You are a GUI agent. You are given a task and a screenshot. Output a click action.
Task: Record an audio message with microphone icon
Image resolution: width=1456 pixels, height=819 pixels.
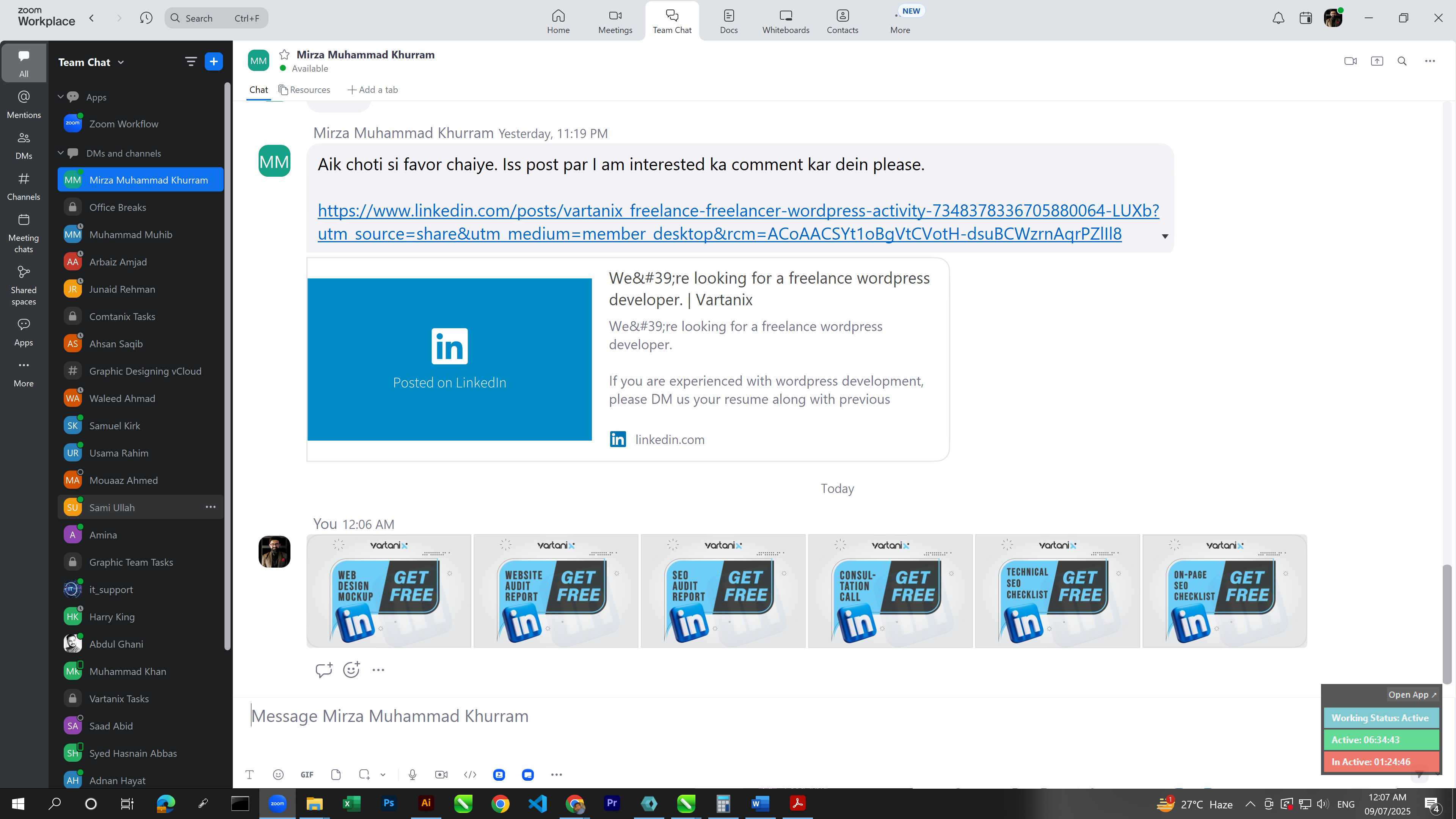click(x=413, y=774)
